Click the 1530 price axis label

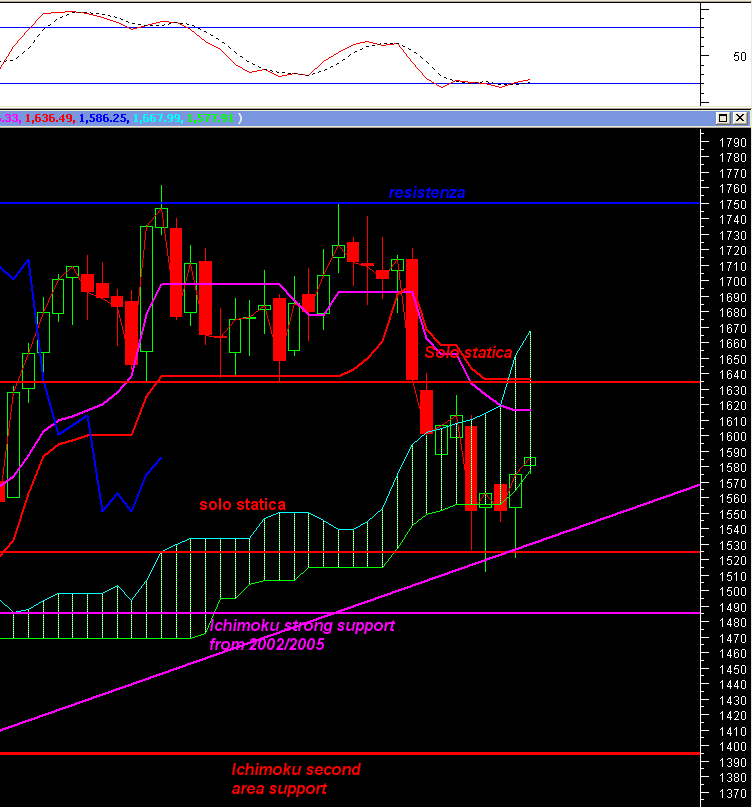[x=732, y=545]
